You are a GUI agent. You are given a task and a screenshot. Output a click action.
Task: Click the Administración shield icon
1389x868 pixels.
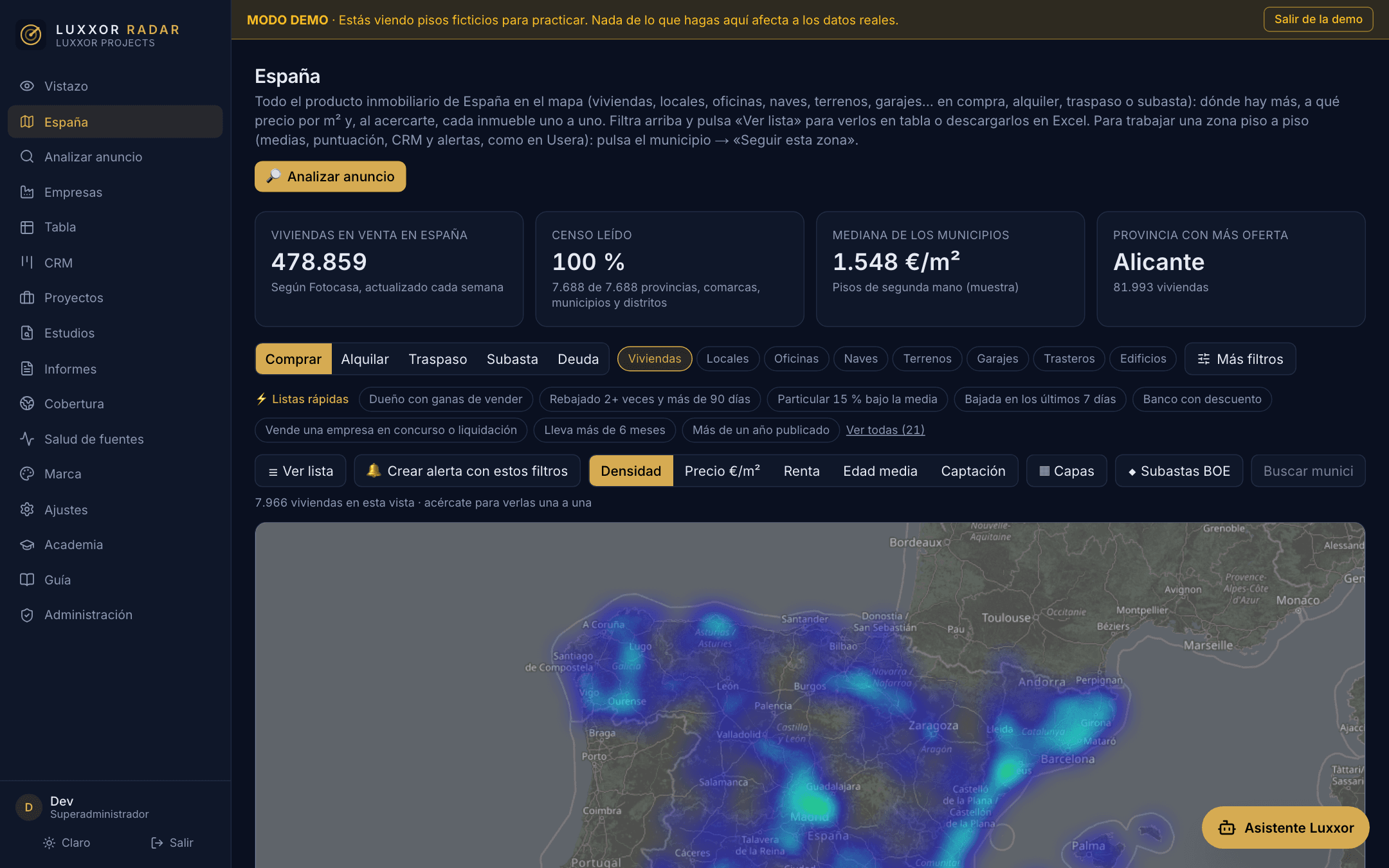pyautogui.click(x=27, y=615)
